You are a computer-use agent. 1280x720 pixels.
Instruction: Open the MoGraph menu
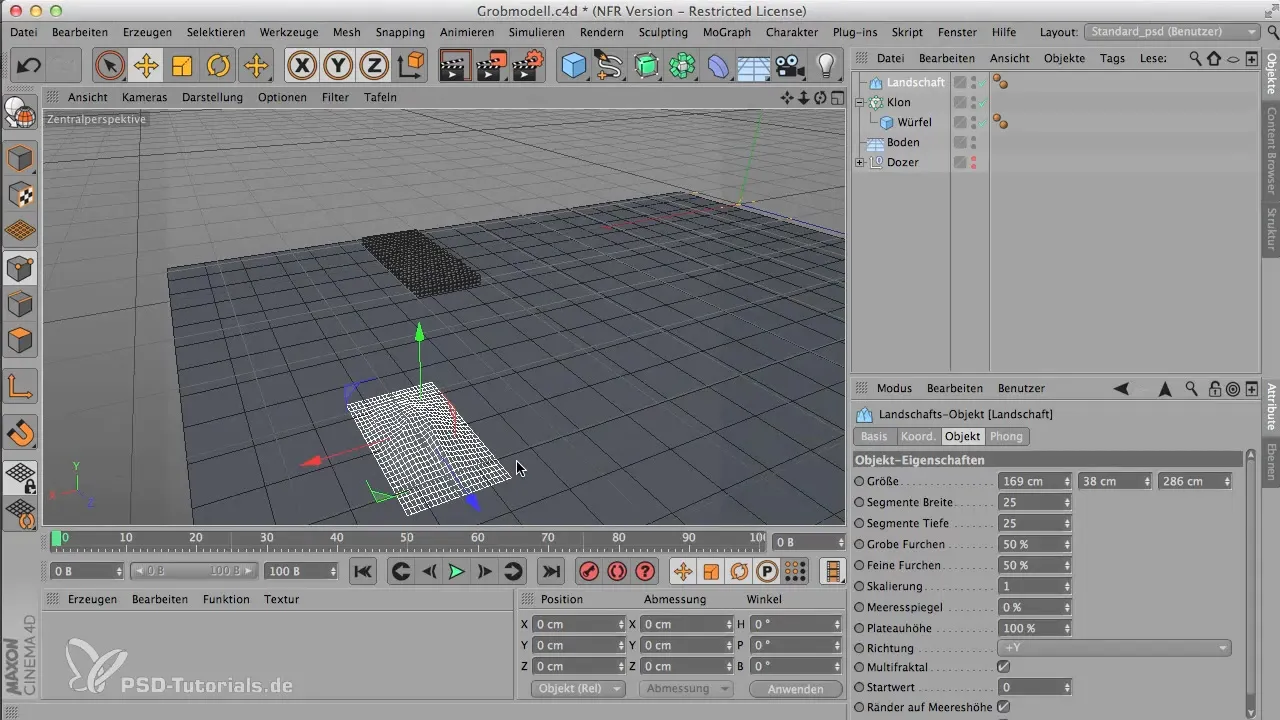[727, 32]
